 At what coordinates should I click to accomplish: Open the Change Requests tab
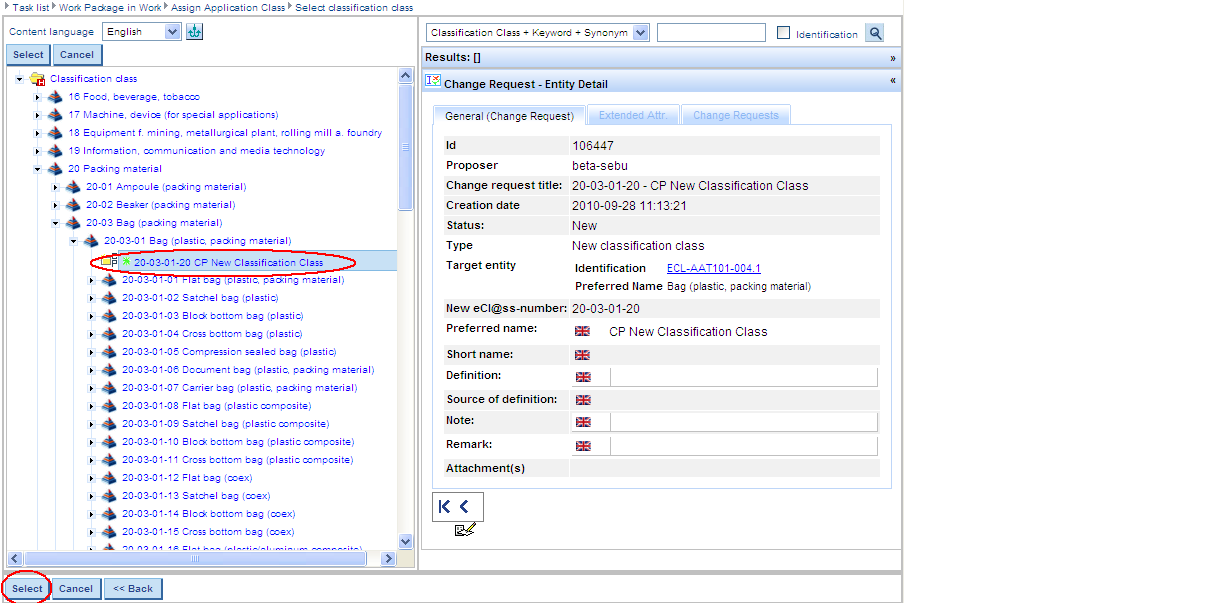[735, 116]
